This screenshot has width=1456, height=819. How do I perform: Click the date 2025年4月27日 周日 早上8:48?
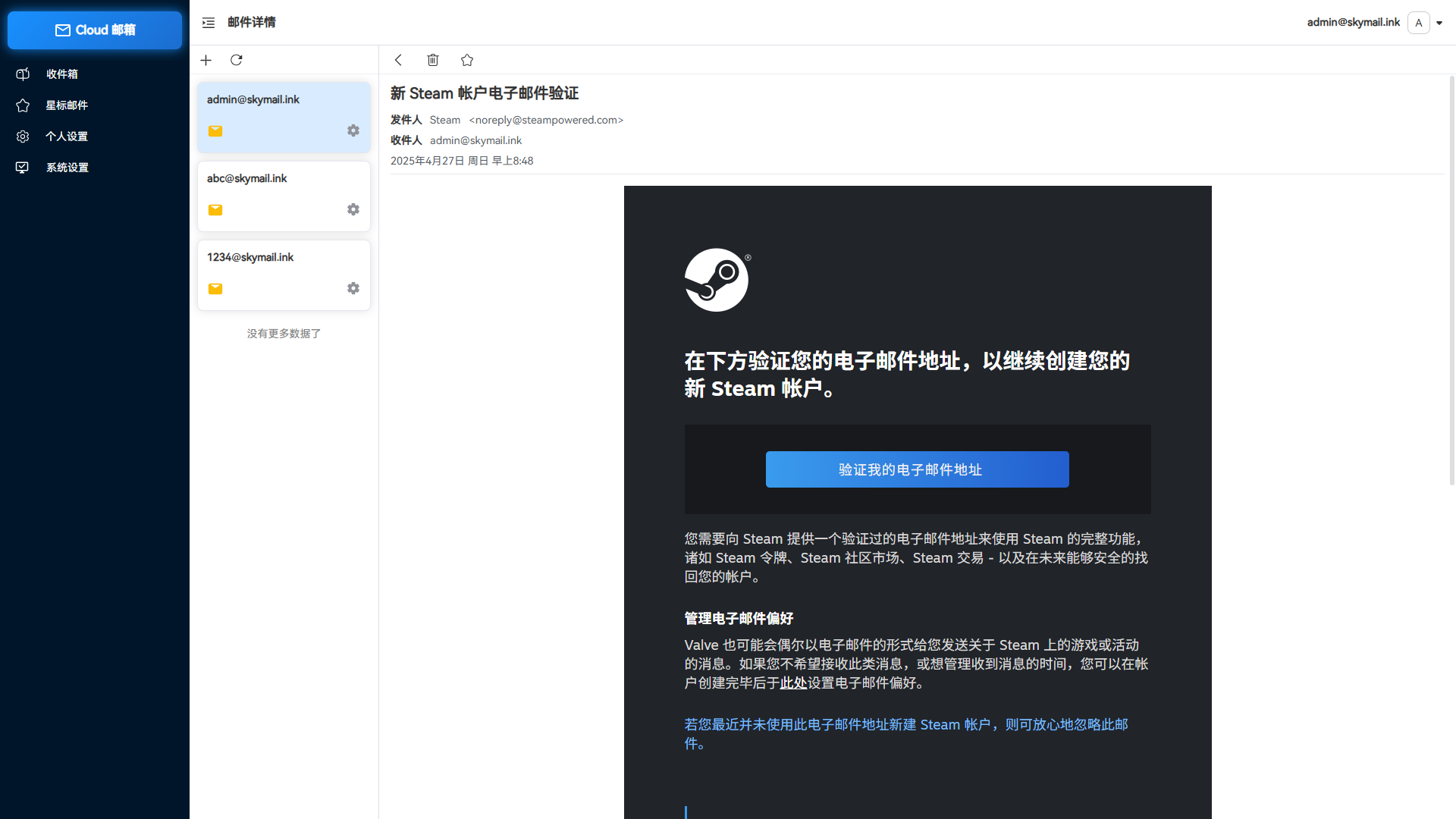[x=462, y=161]
